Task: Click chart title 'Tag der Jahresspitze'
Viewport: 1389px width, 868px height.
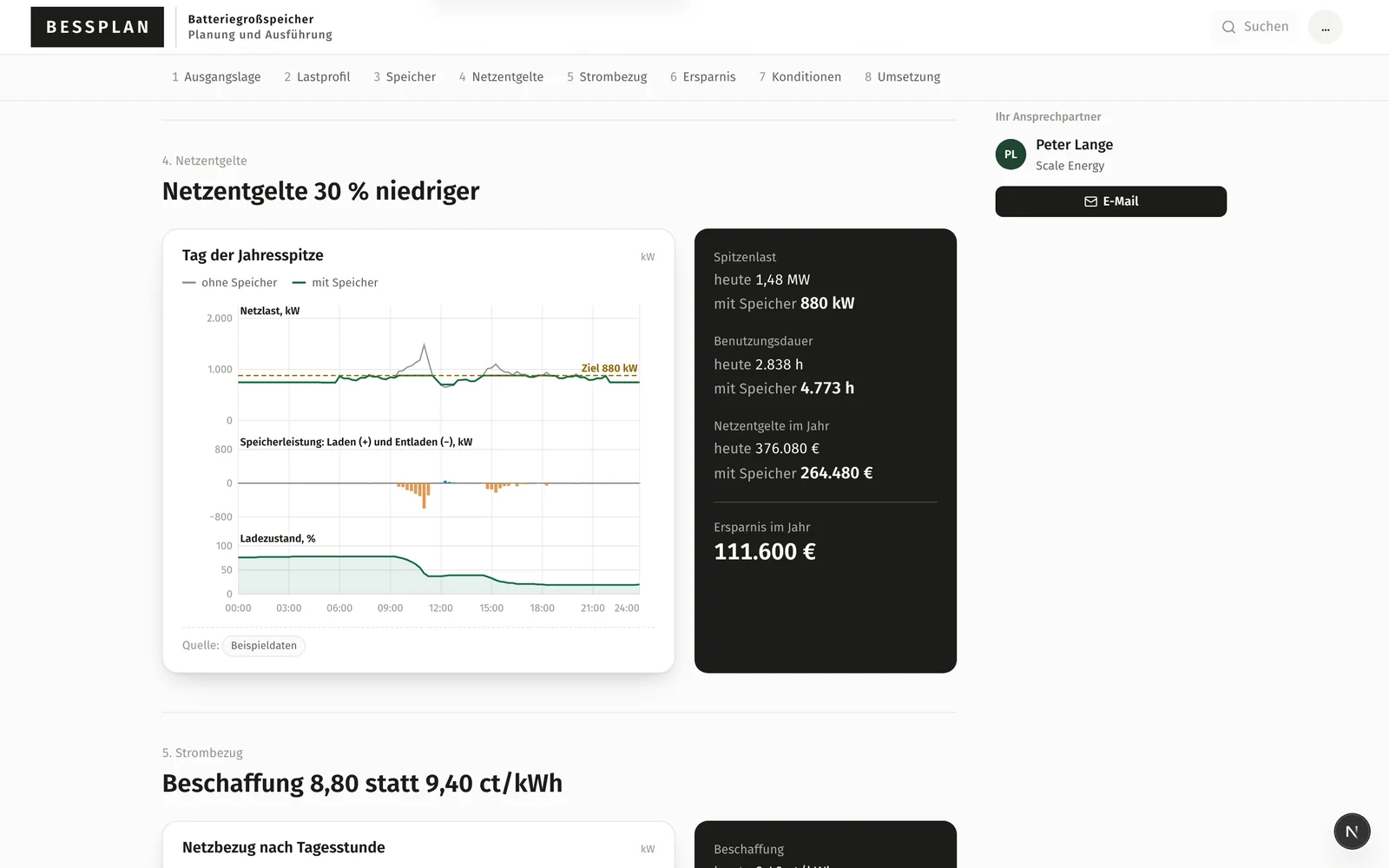Action: (x=253, y=255)
